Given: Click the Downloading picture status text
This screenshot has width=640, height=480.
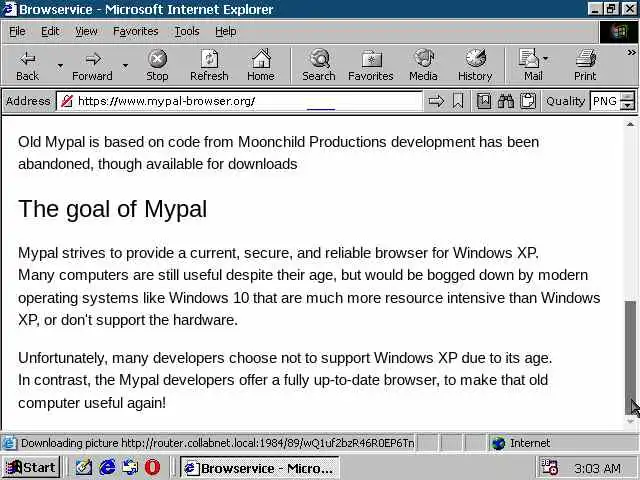Looking at the screenshot, I should click(217, 443).
